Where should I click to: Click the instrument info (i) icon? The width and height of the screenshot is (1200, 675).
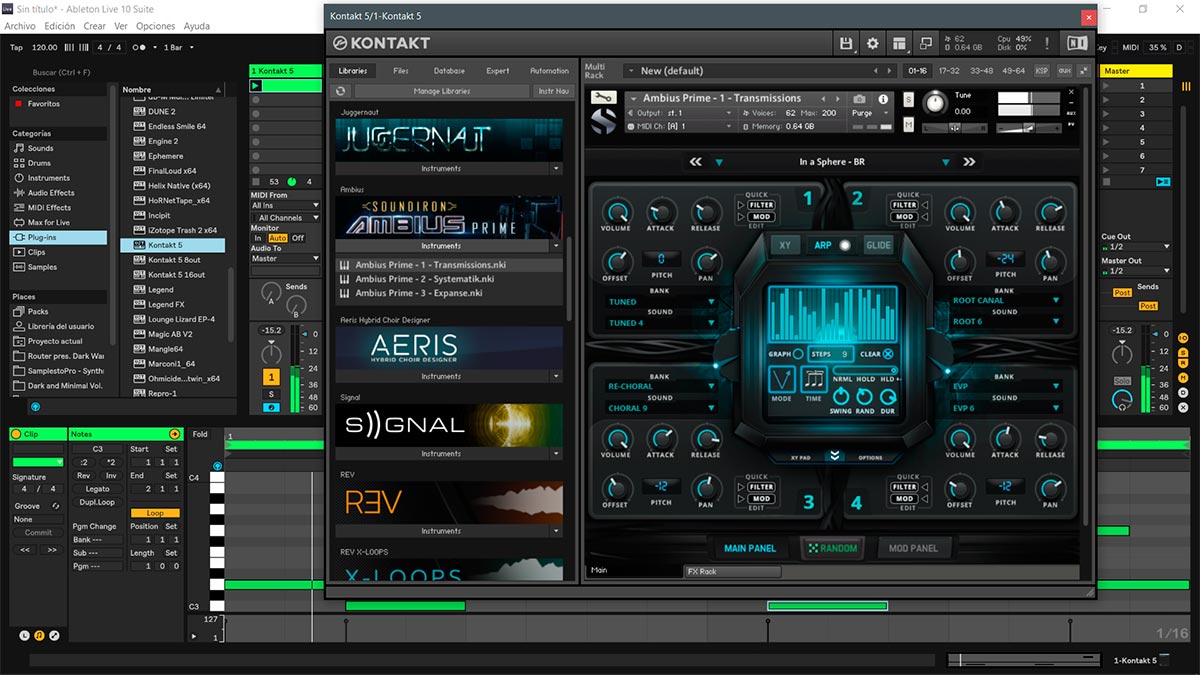point(883,99)
